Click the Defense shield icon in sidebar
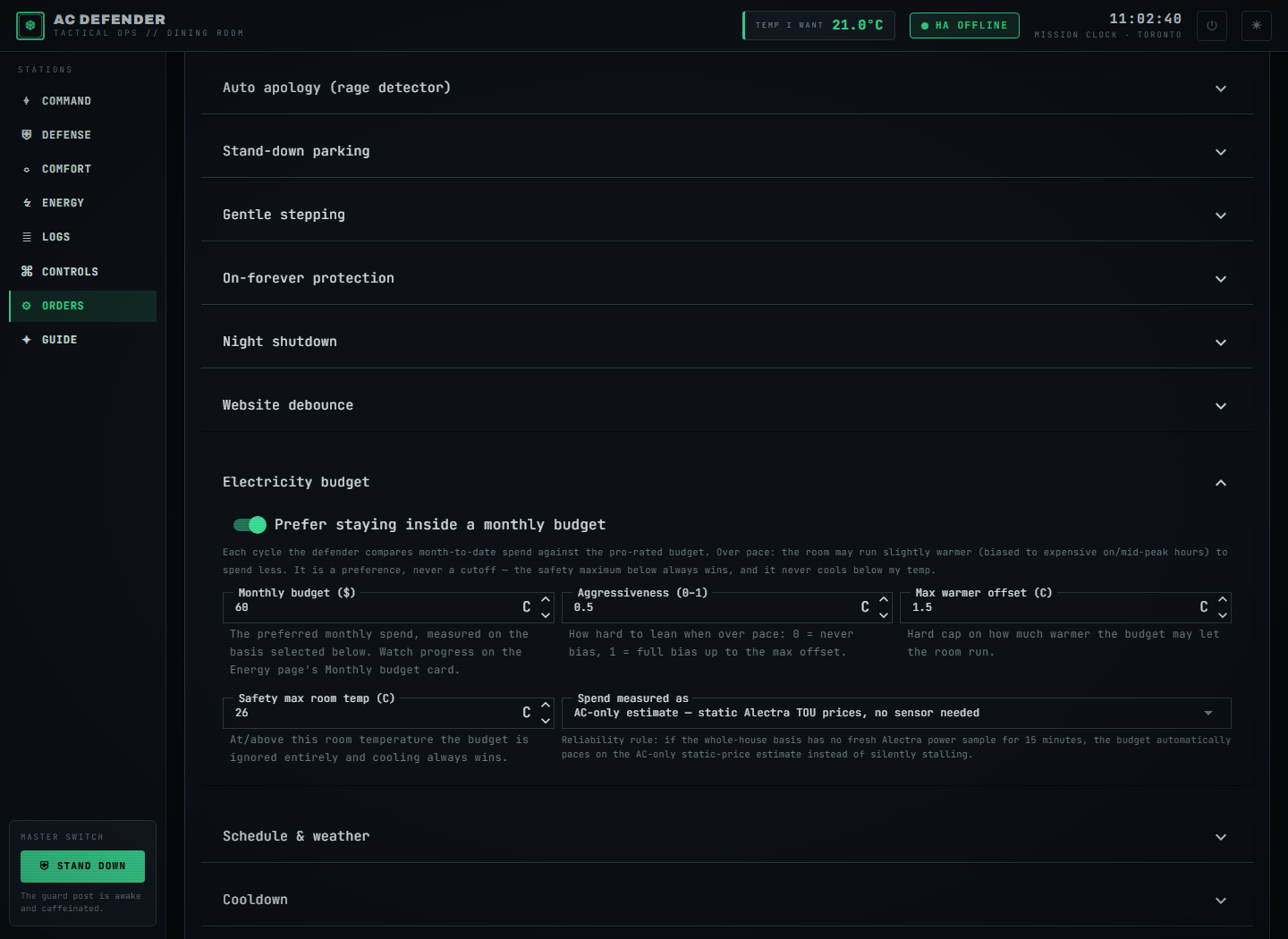Image resolution: width=1288 pixels, height=939 pixels. pos(27,135)
